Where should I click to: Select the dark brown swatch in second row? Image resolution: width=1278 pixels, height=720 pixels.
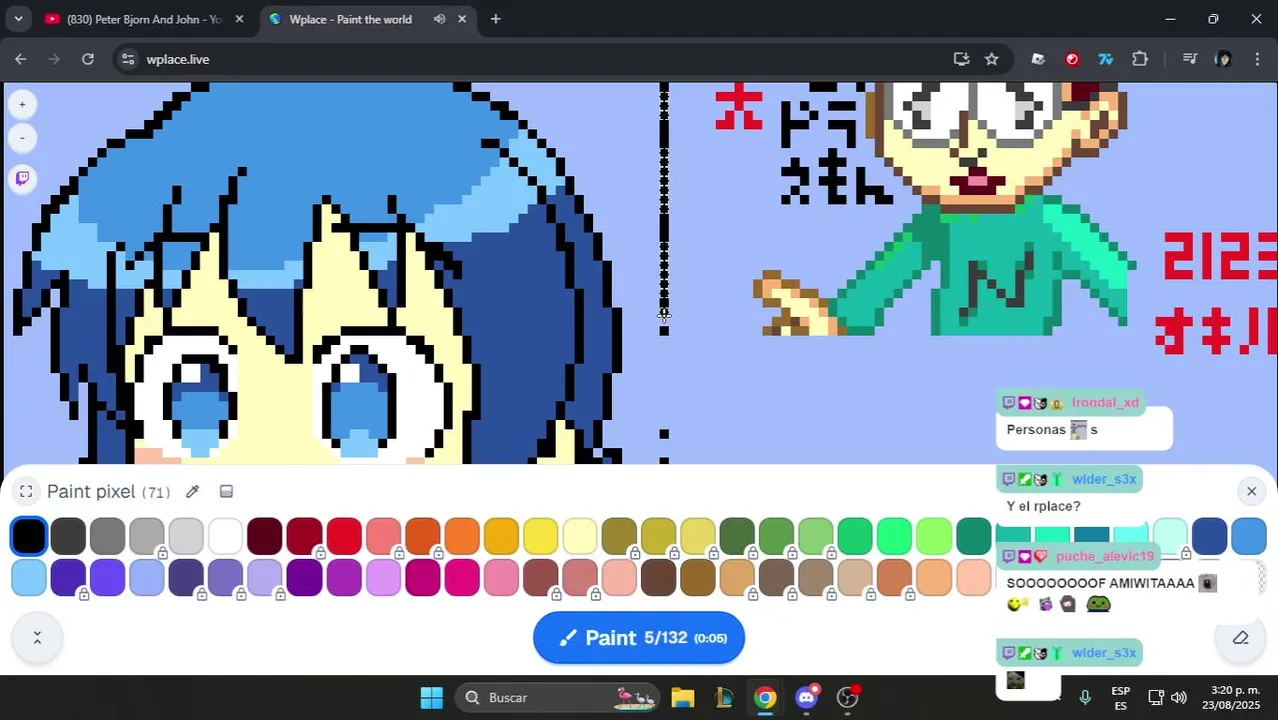point(658,577)
